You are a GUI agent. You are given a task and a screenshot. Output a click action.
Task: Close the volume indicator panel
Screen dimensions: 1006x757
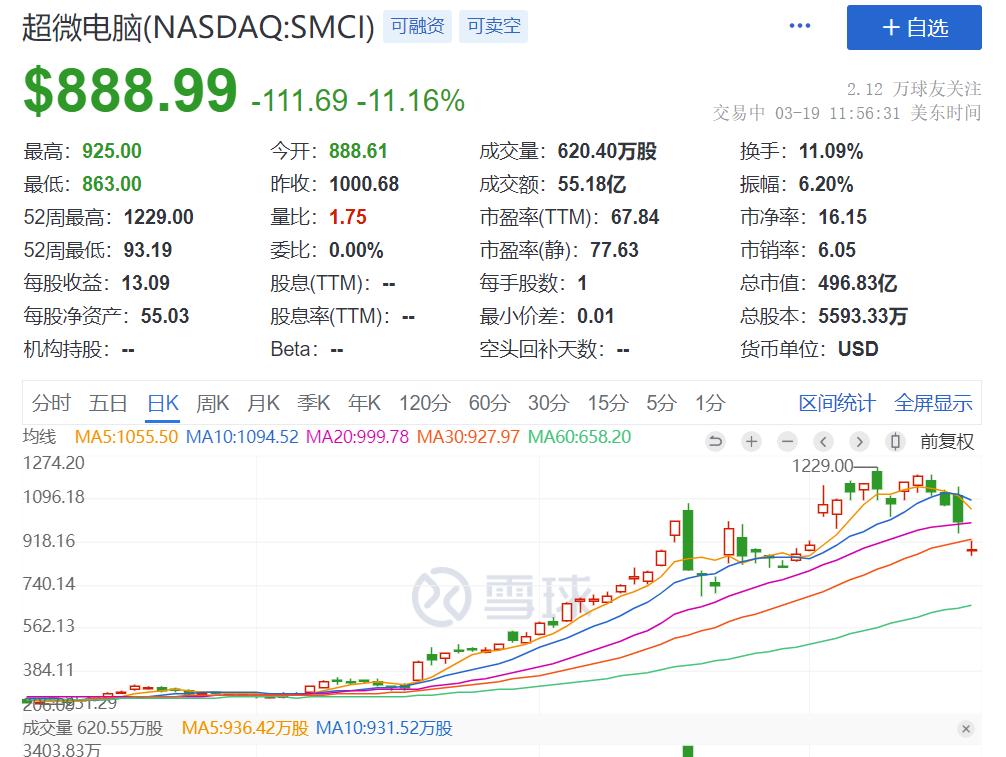click(x=965, y=729)
